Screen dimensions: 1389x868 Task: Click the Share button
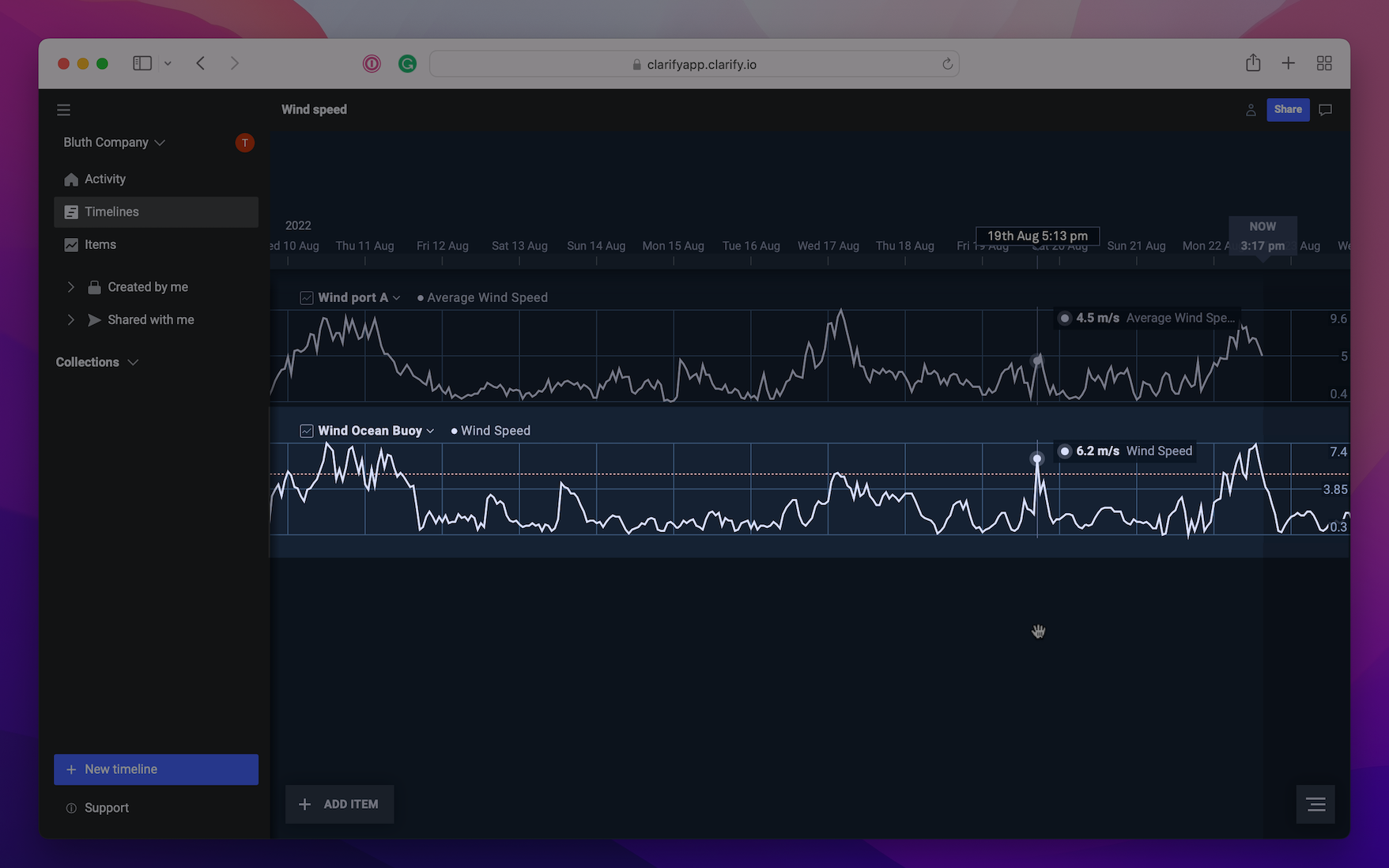1287,110
